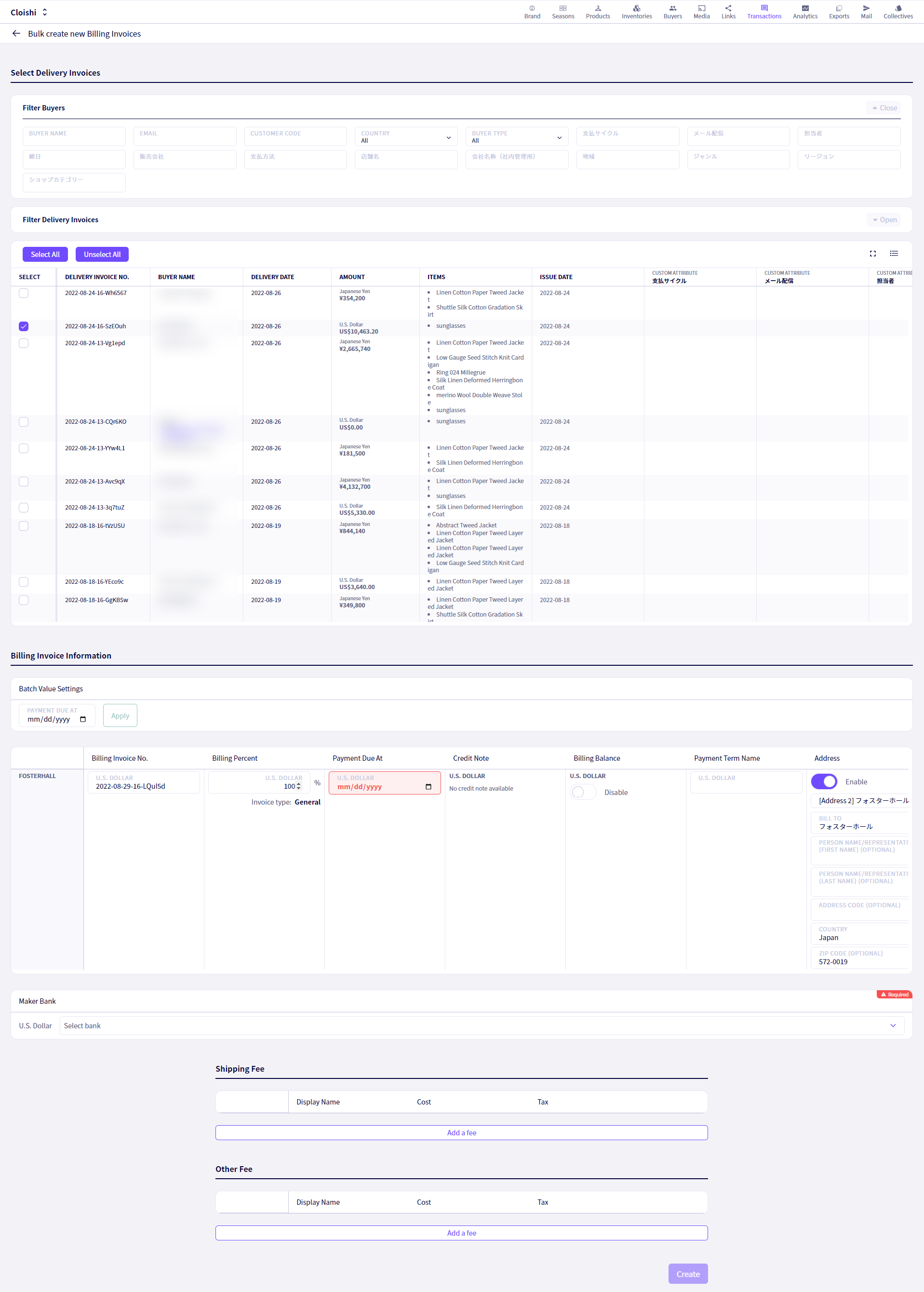Image resolution: width=924 pixels, height=1292 pixels.
Task: Add a fee under Shipping Fee
Action: (461, 1132)
